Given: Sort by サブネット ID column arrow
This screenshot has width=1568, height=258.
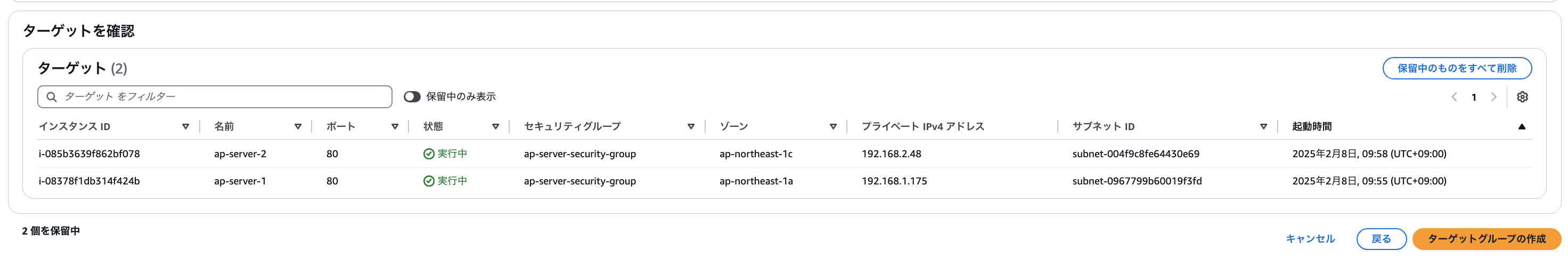Looking at the screenshot, I should click(1264, 126).
